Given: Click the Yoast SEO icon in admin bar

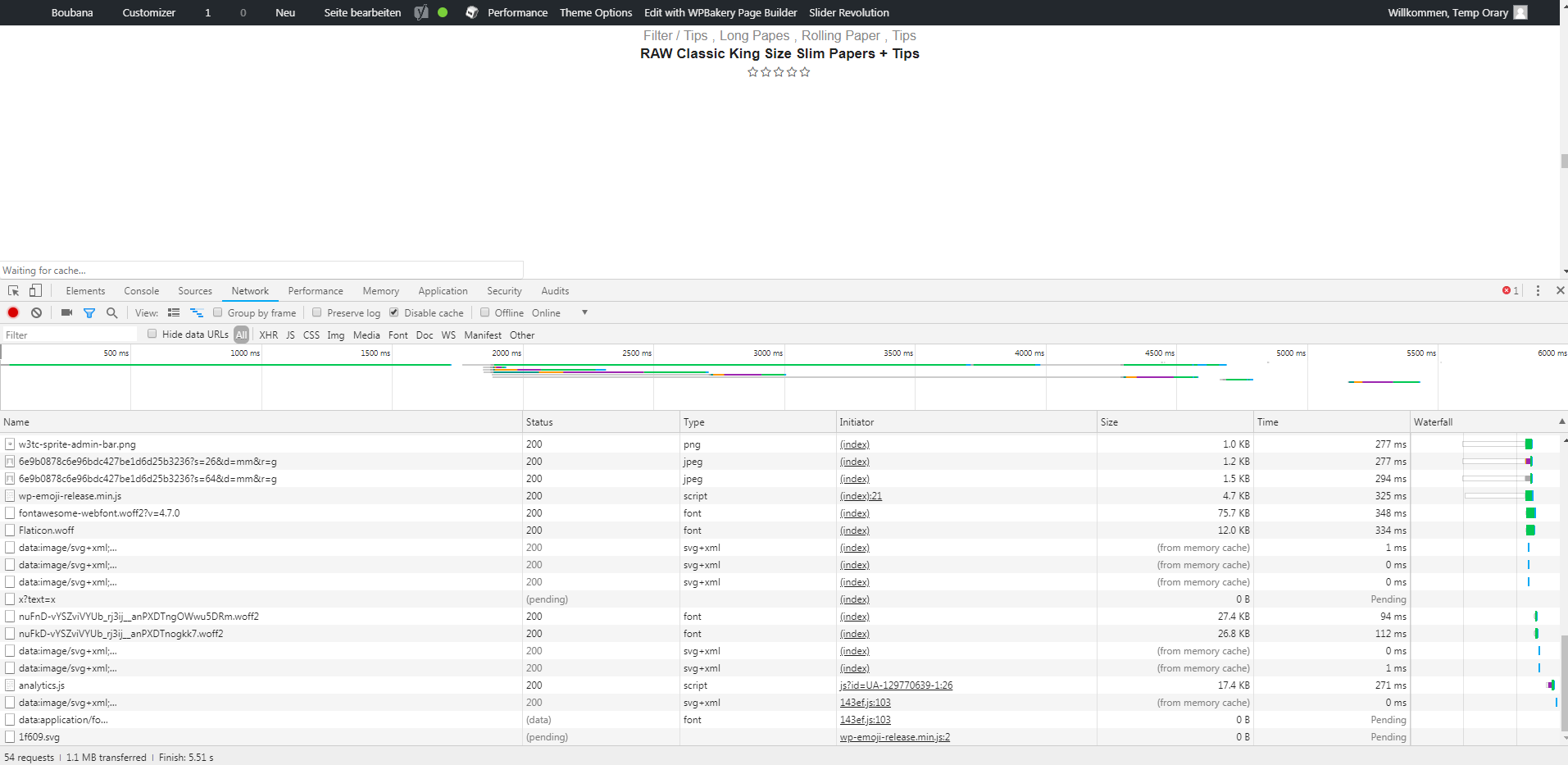Looking at the screenshot, I should pyautogui.click(x=421, y=12).
